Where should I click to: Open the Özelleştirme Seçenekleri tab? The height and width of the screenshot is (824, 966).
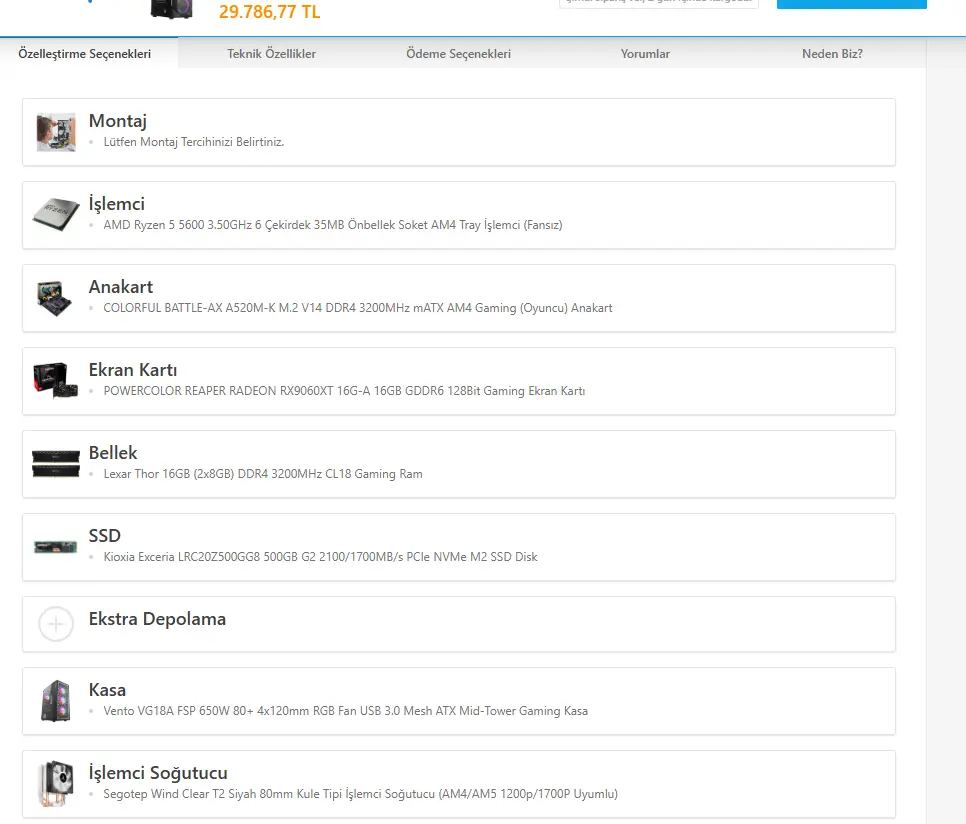(84, 54)
